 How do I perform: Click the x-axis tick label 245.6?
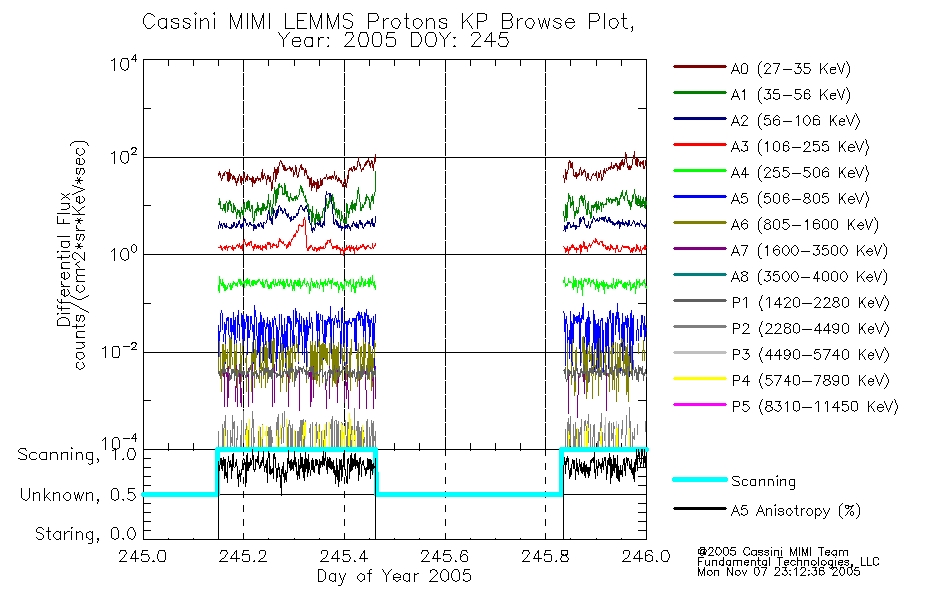tap(444, 556)
